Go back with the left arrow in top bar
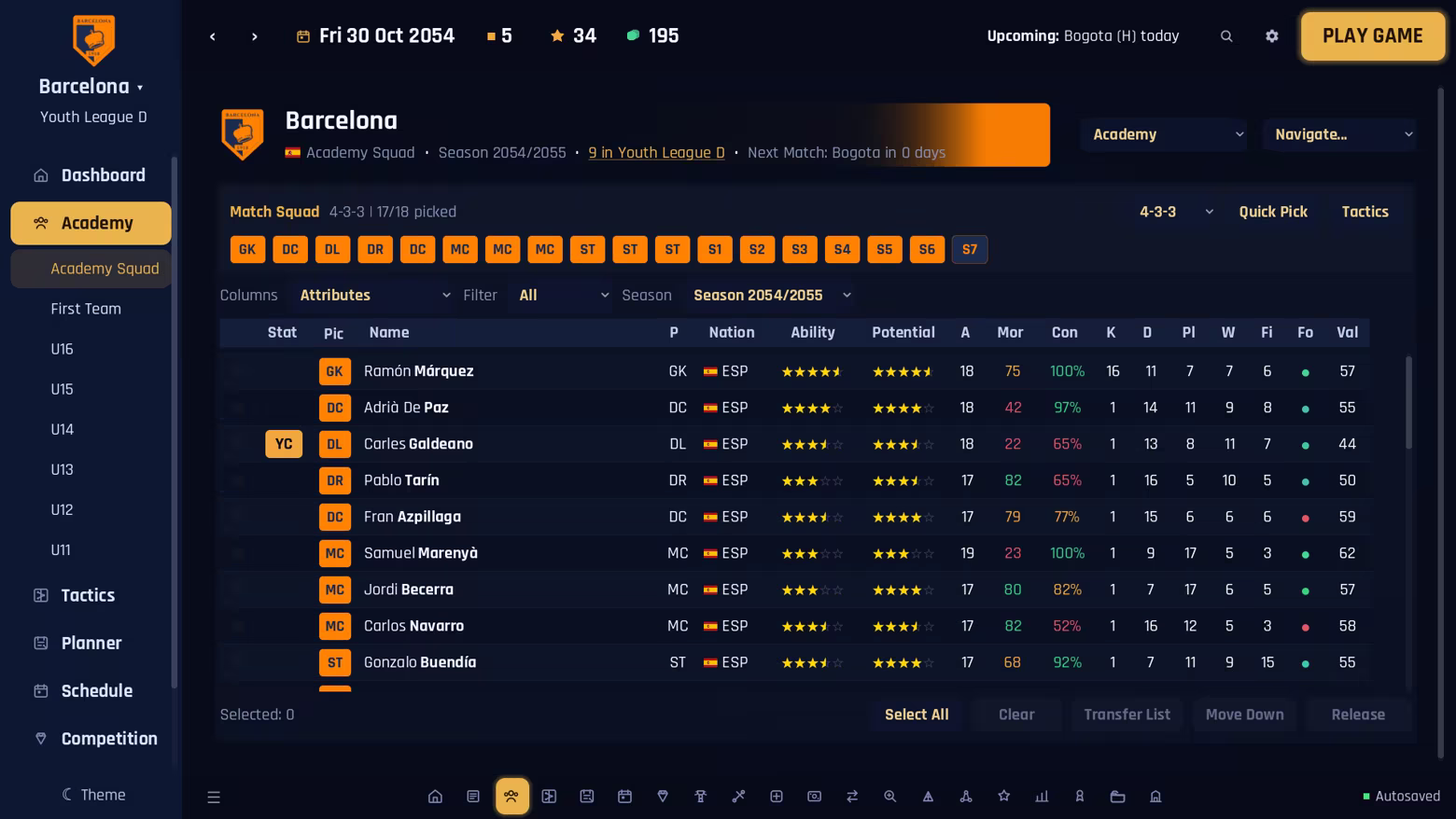The image size is (1456, 819). (x=213, y=36)
